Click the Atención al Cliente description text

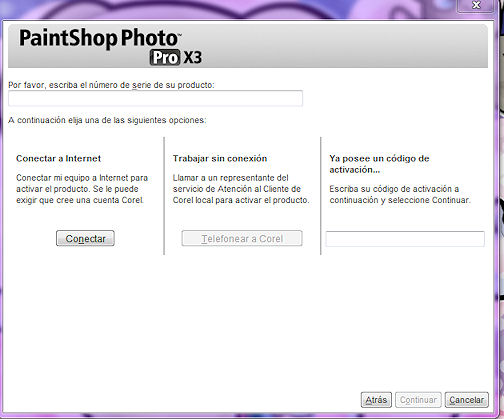241,189
